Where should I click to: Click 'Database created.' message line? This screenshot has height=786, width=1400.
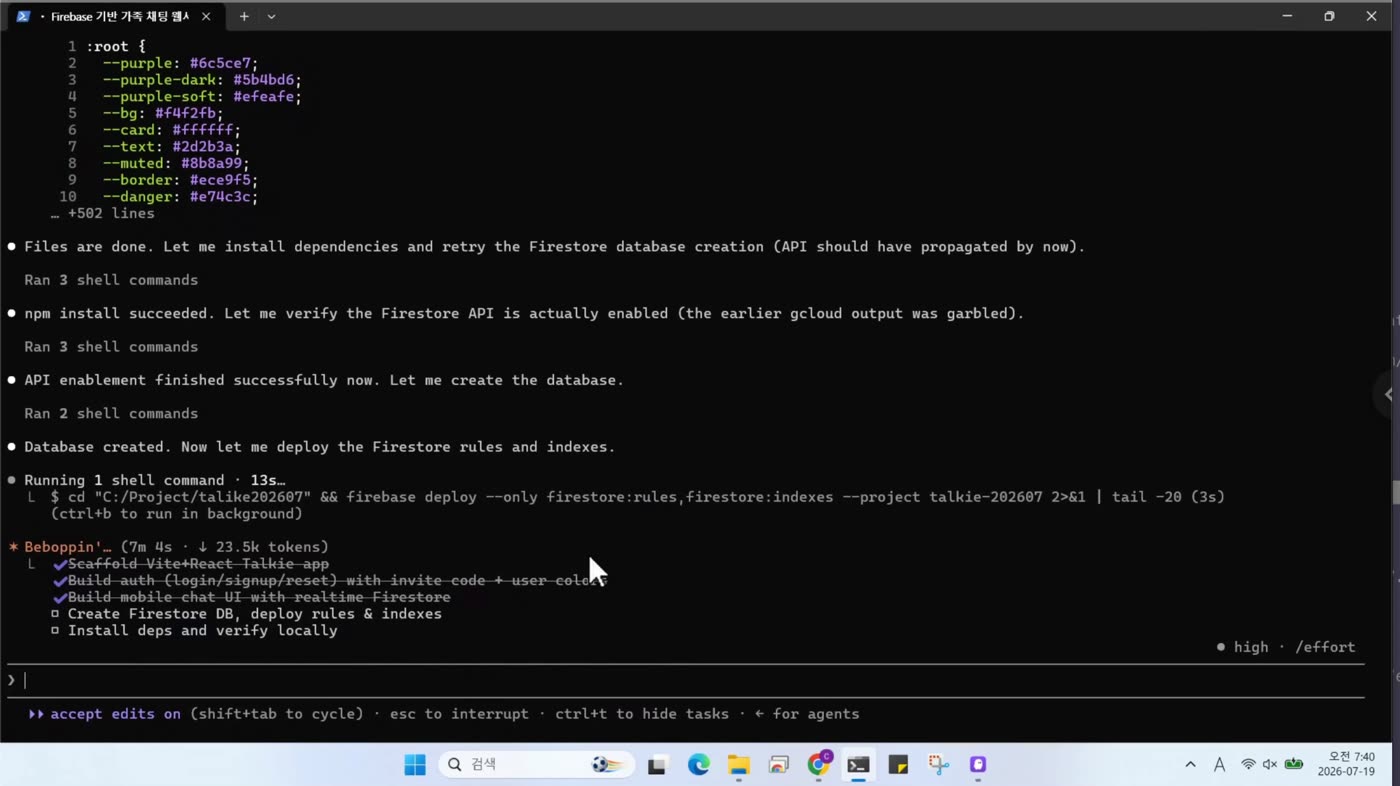coord(320,447)
